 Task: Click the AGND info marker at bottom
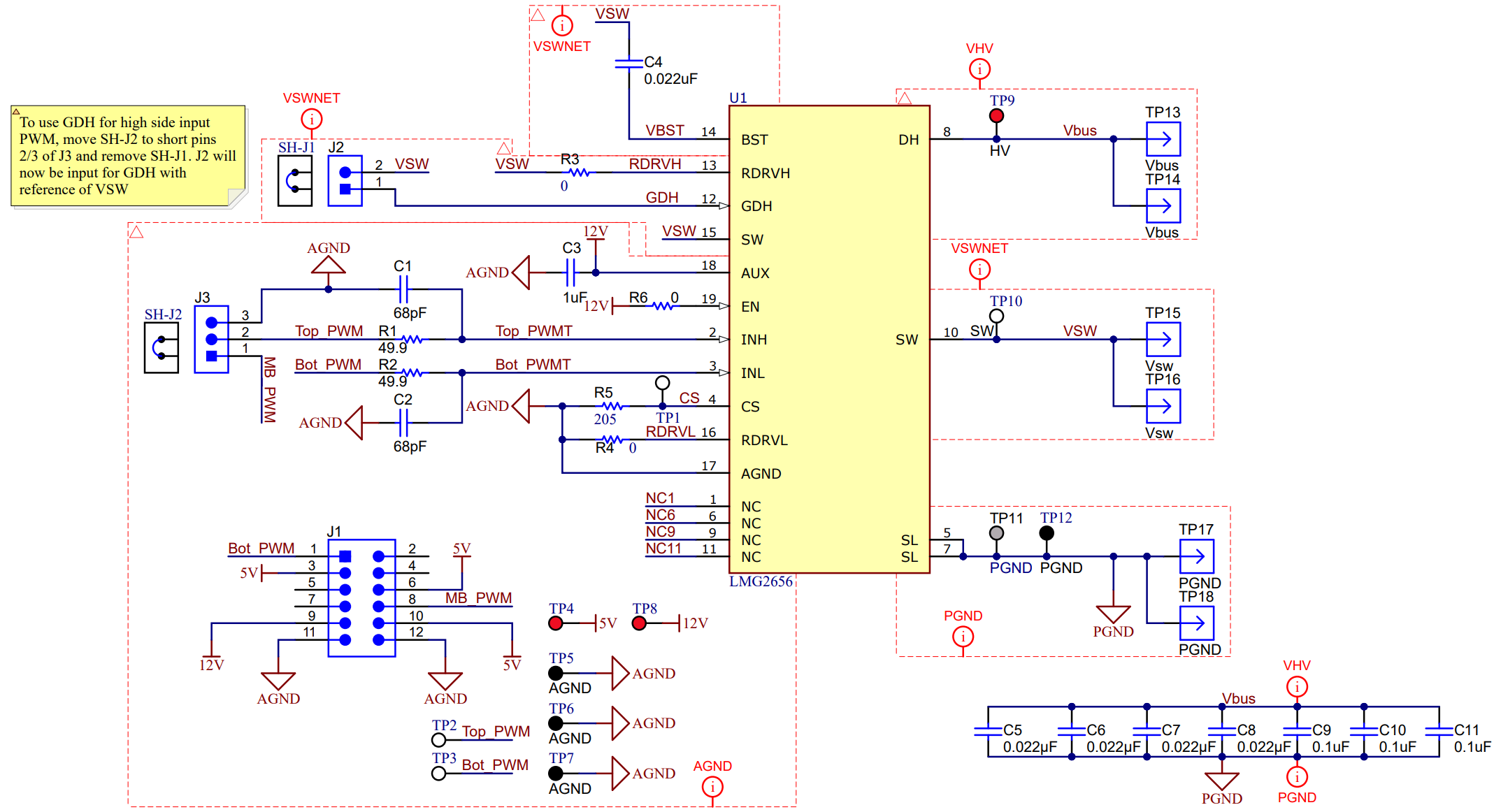(712, 787)
